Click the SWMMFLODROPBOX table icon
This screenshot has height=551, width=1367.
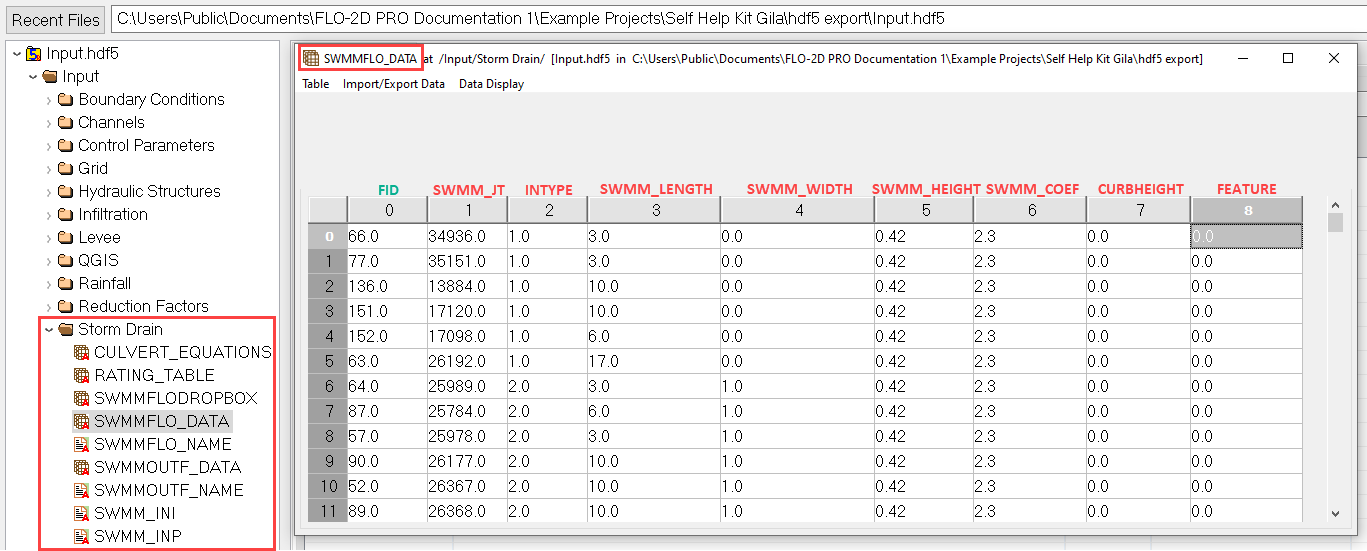click(82, 399)
